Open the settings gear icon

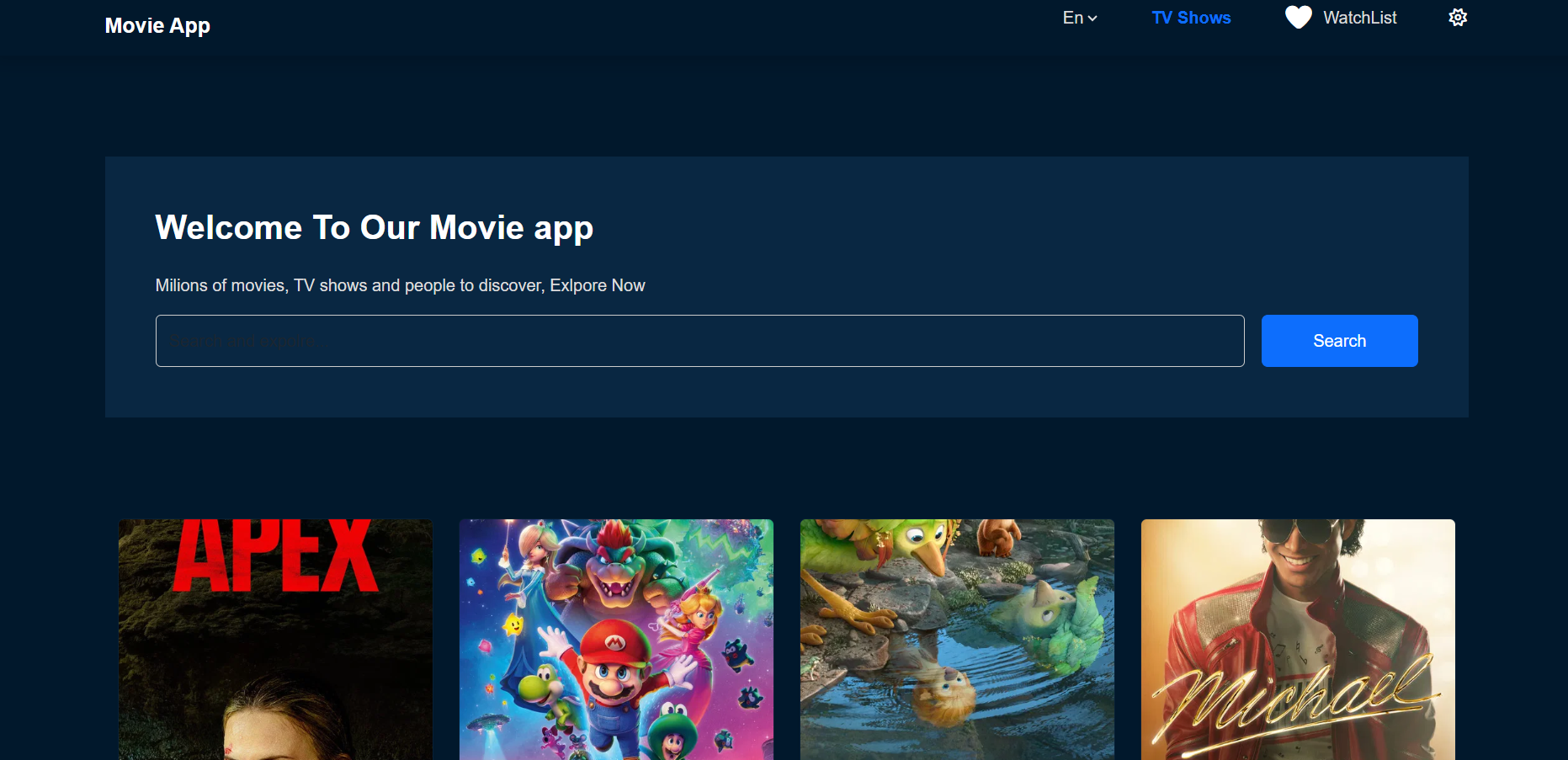point(1458,18)
